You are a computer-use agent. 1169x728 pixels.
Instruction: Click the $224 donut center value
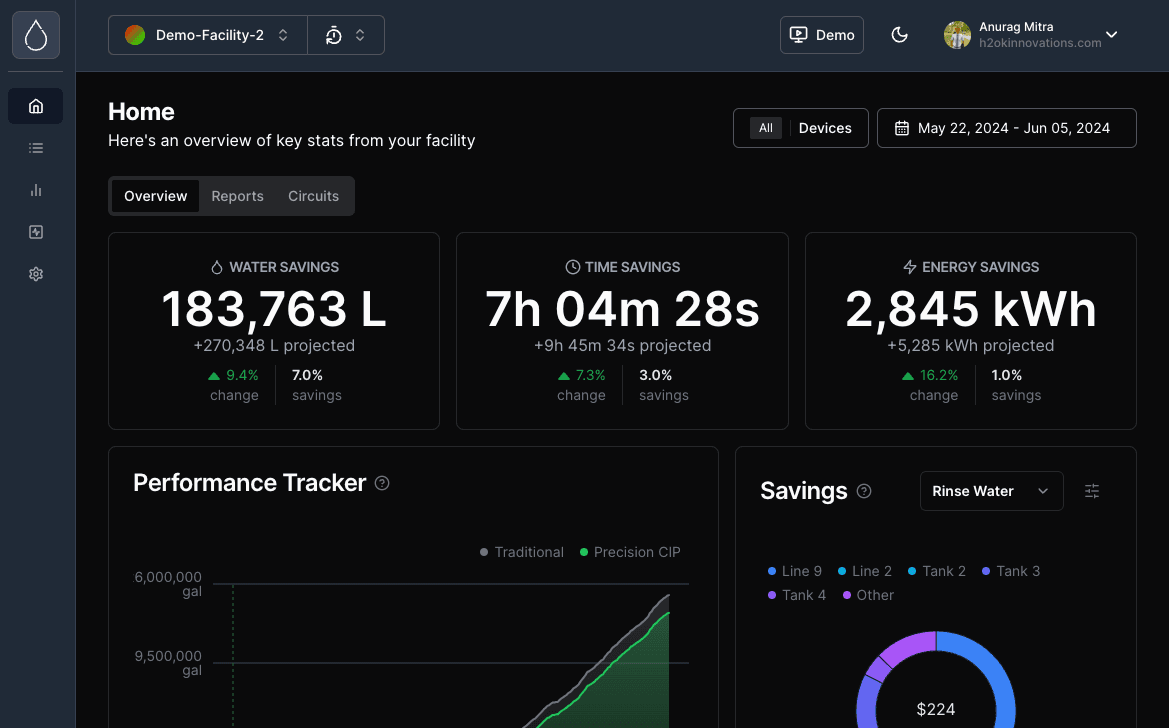[936, 709]
